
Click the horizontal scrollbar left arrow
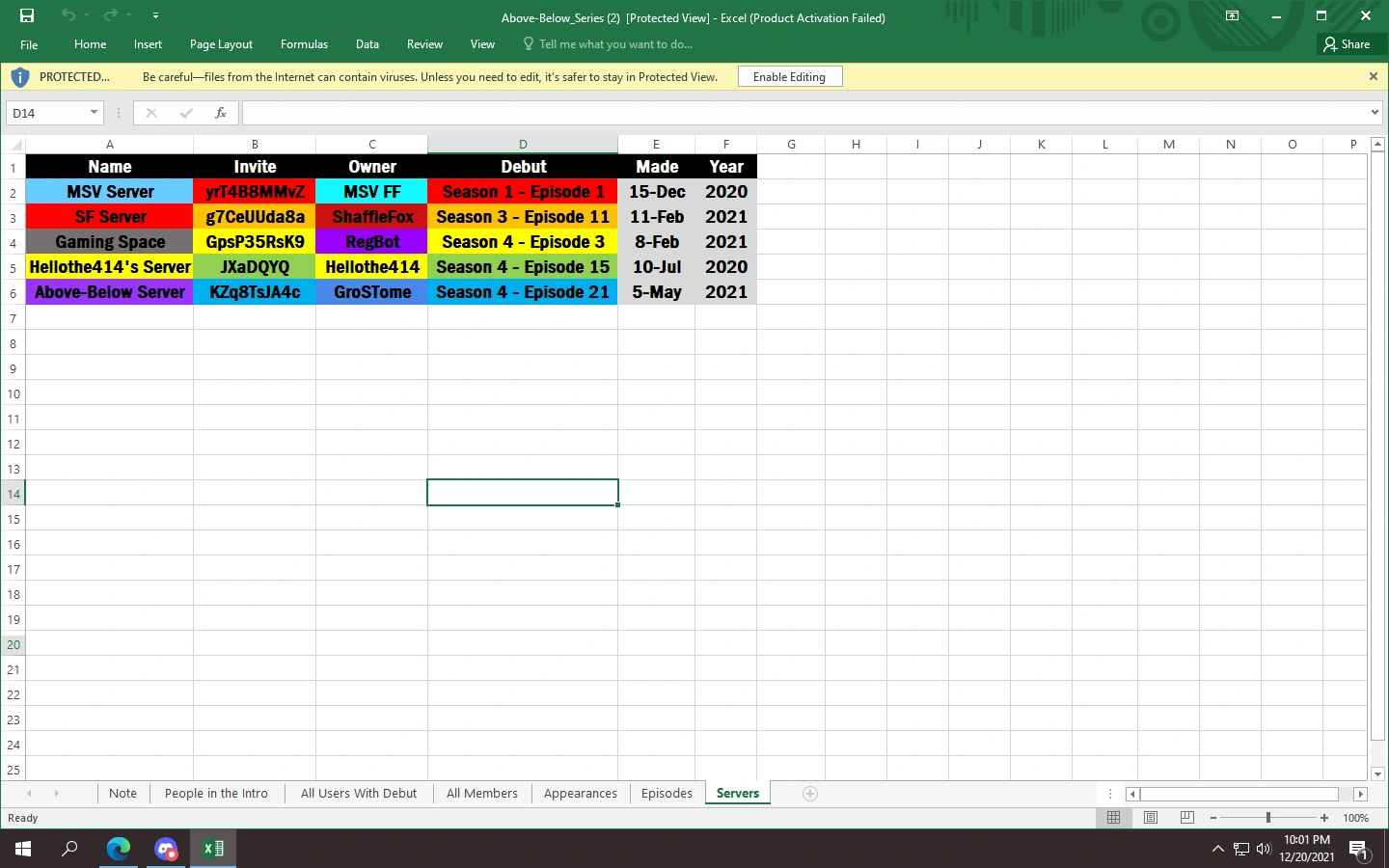click(1133, 794)
